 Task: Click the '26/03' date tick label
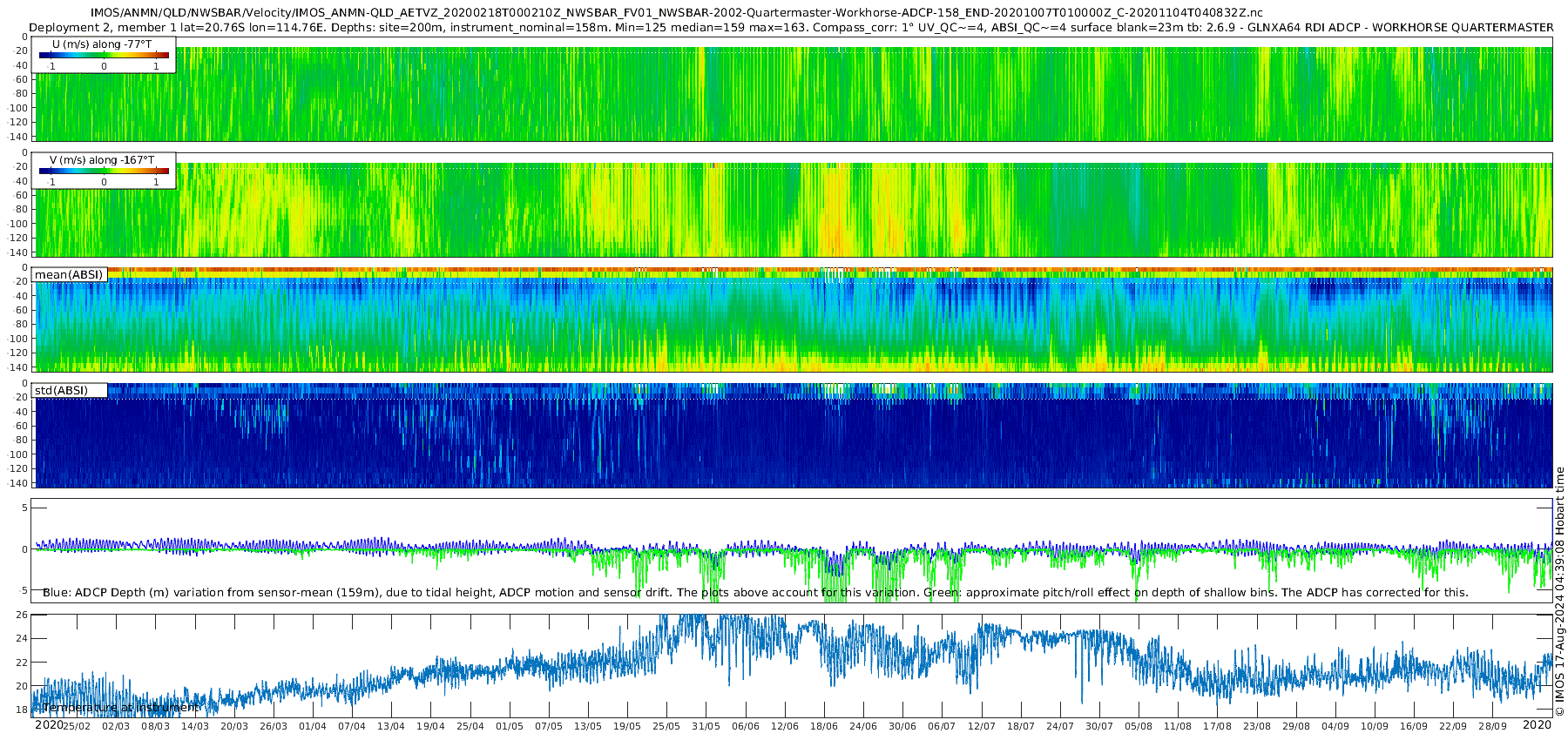point(274,726)
